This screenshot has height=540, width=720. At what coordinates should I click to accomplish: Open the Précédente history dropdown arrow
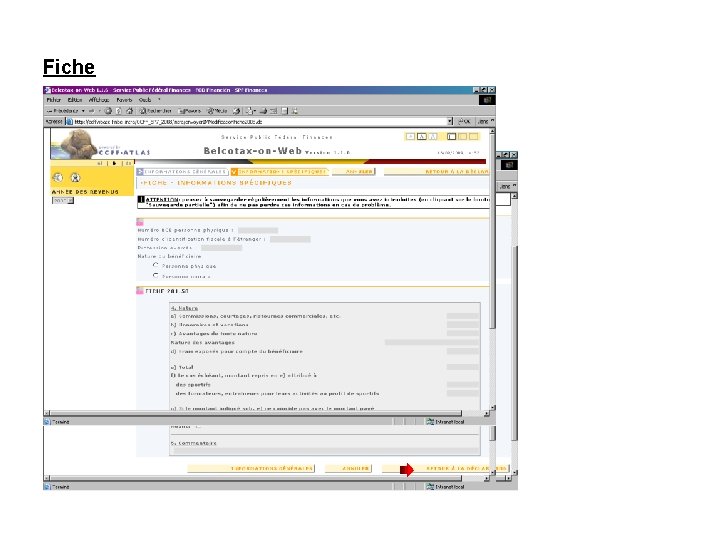click(x=83, y=111)
